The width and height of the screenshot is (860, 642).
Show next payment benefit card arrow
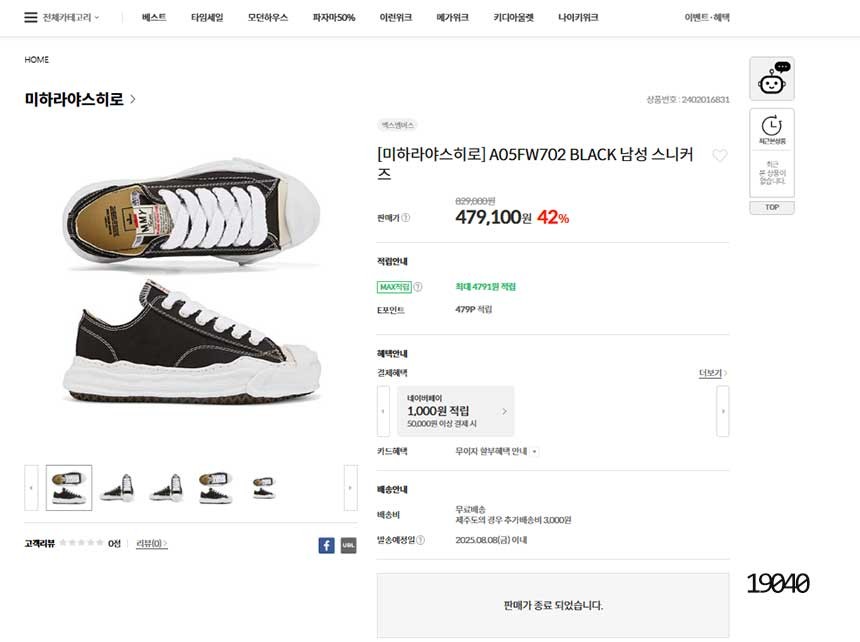pyautogui.click(x=722, y=411)
